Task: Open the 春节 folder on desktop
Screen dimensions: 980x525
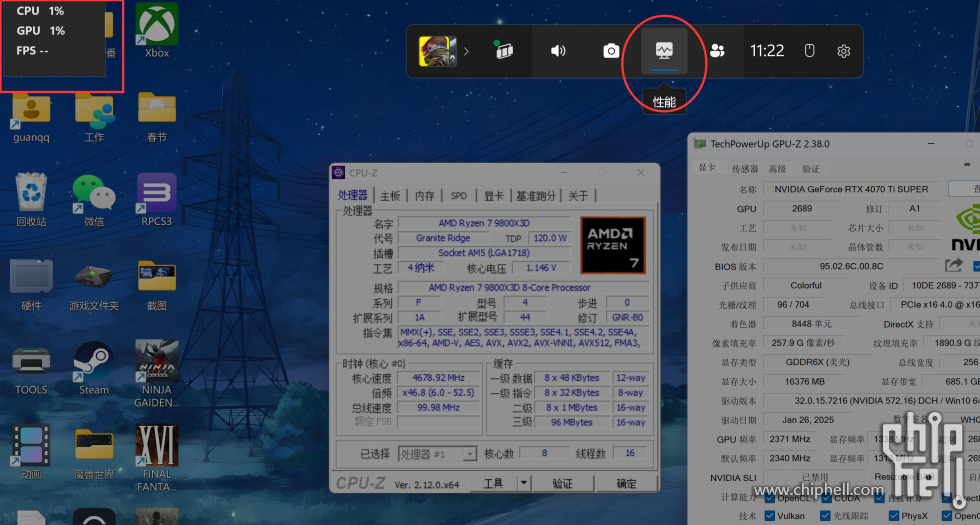Action: [157, 118]
